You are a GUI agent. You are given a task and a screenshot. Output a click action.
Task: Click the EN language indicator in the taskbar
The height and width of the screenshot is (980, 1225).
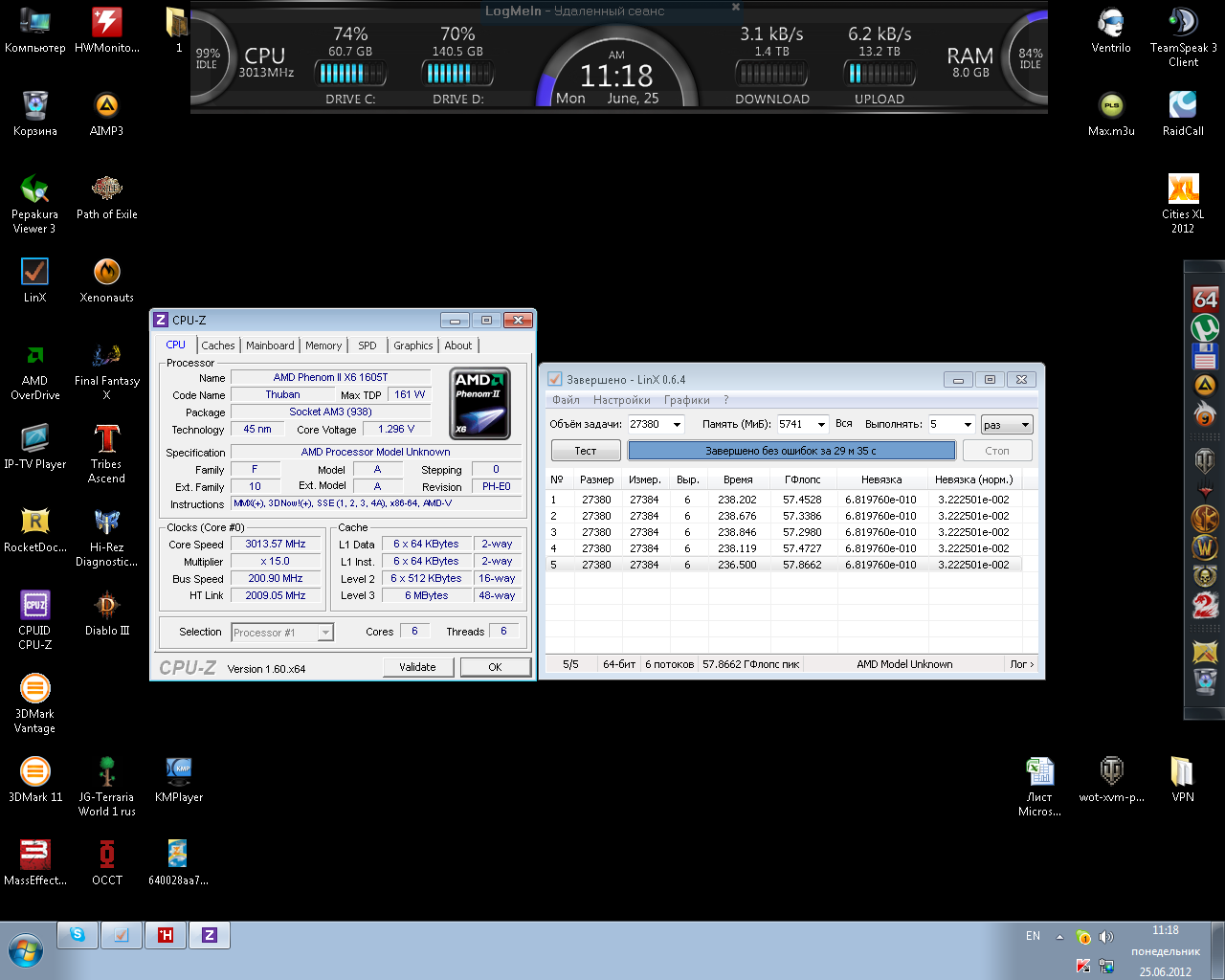[x=1033, y=936]
